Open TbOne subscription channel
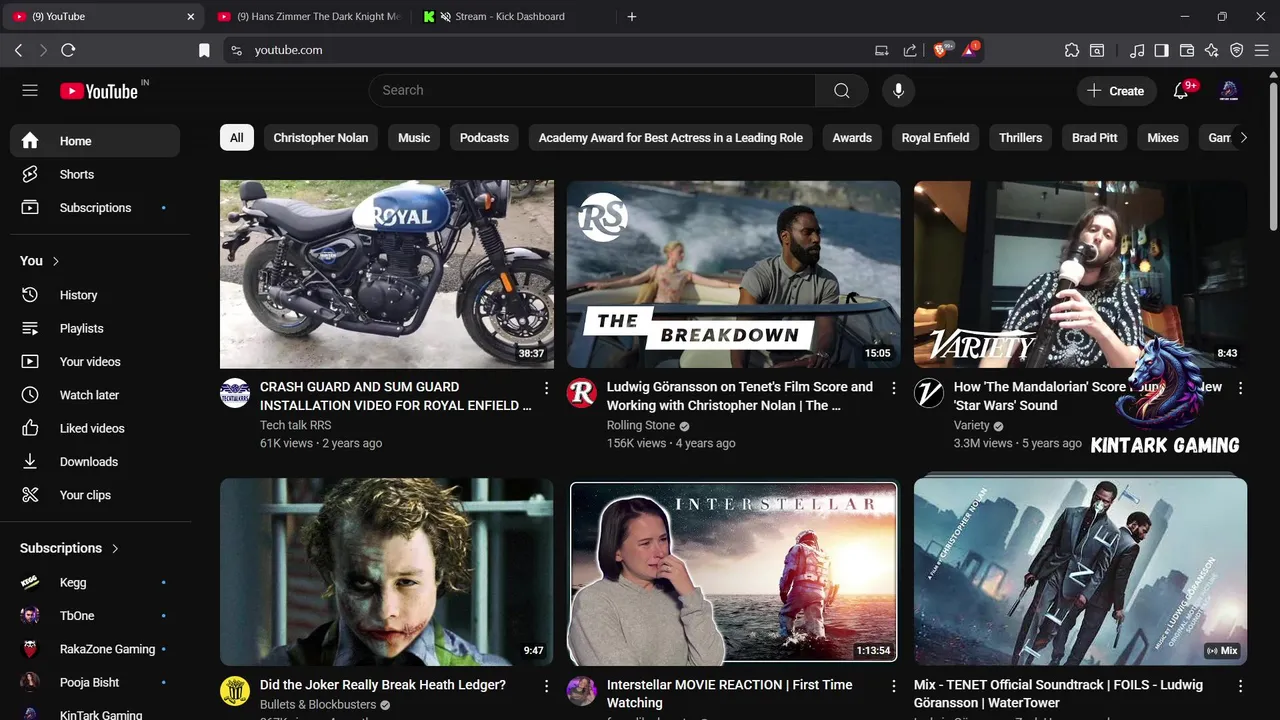 (95, 615)
